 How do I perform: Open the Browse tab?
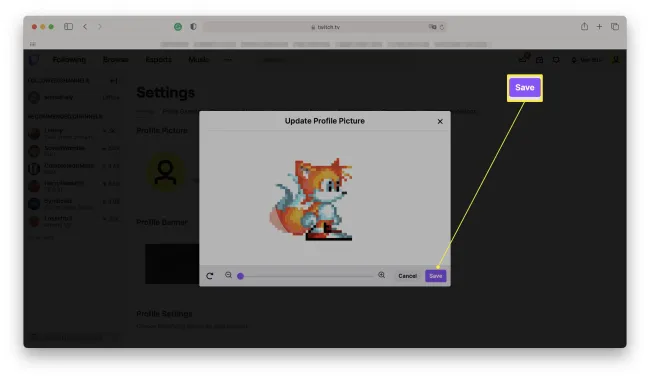click(x=116, y=60)
